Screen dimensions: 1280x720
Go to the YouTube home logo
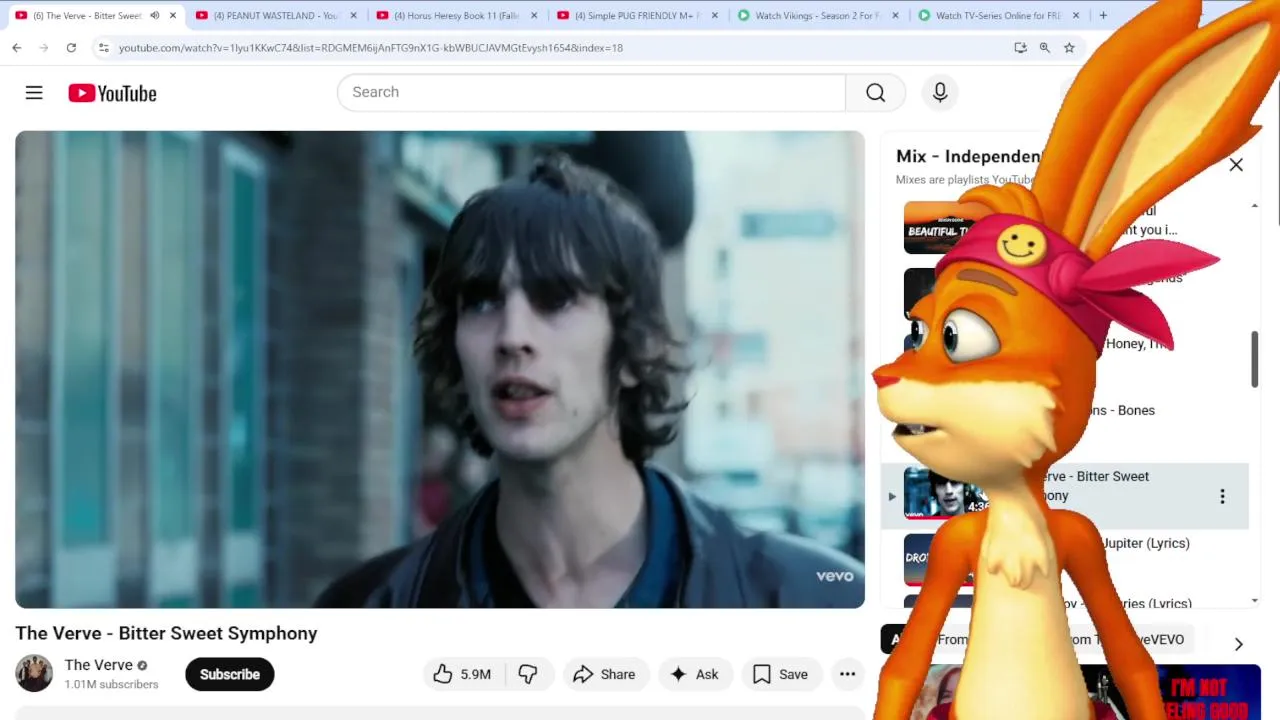pos(112,93)
